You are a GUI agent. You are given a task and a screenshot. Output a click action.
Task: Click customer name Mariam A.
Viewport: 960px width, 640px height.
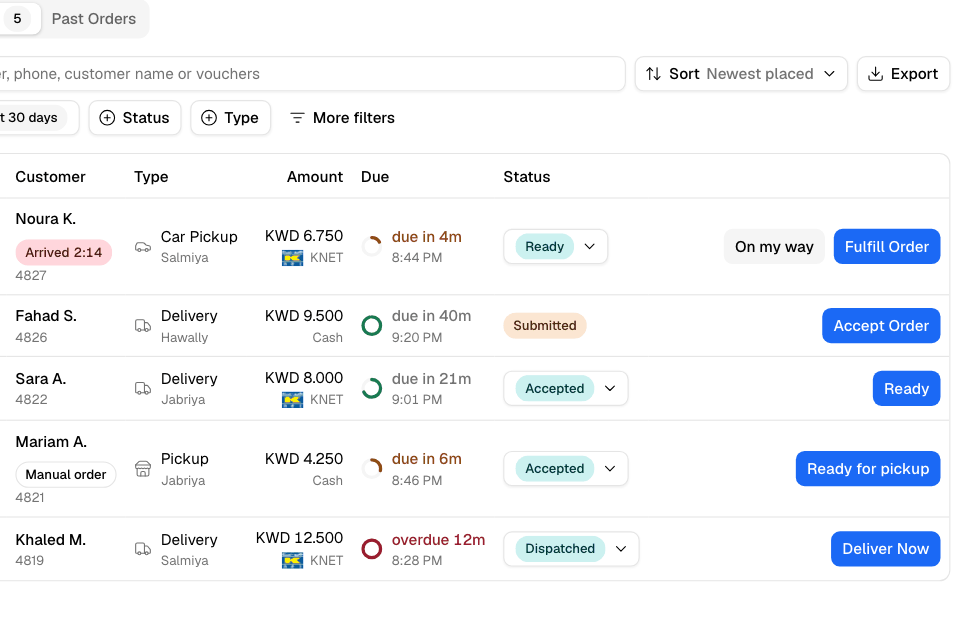coord(51,442)
